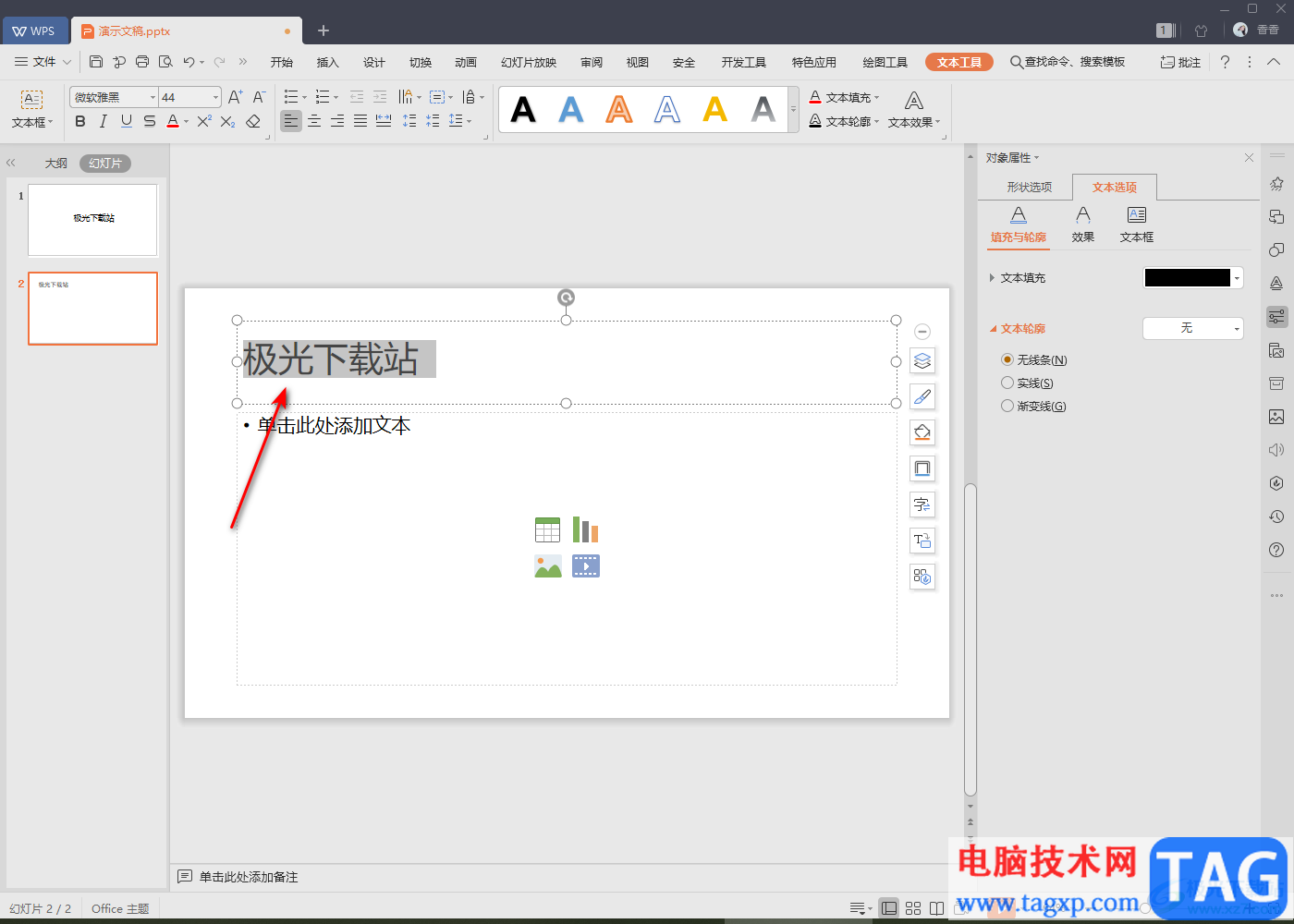The height and width of the screenshot is (924, 1294).
Task: Apply subscript formatting
Action: 227,121
